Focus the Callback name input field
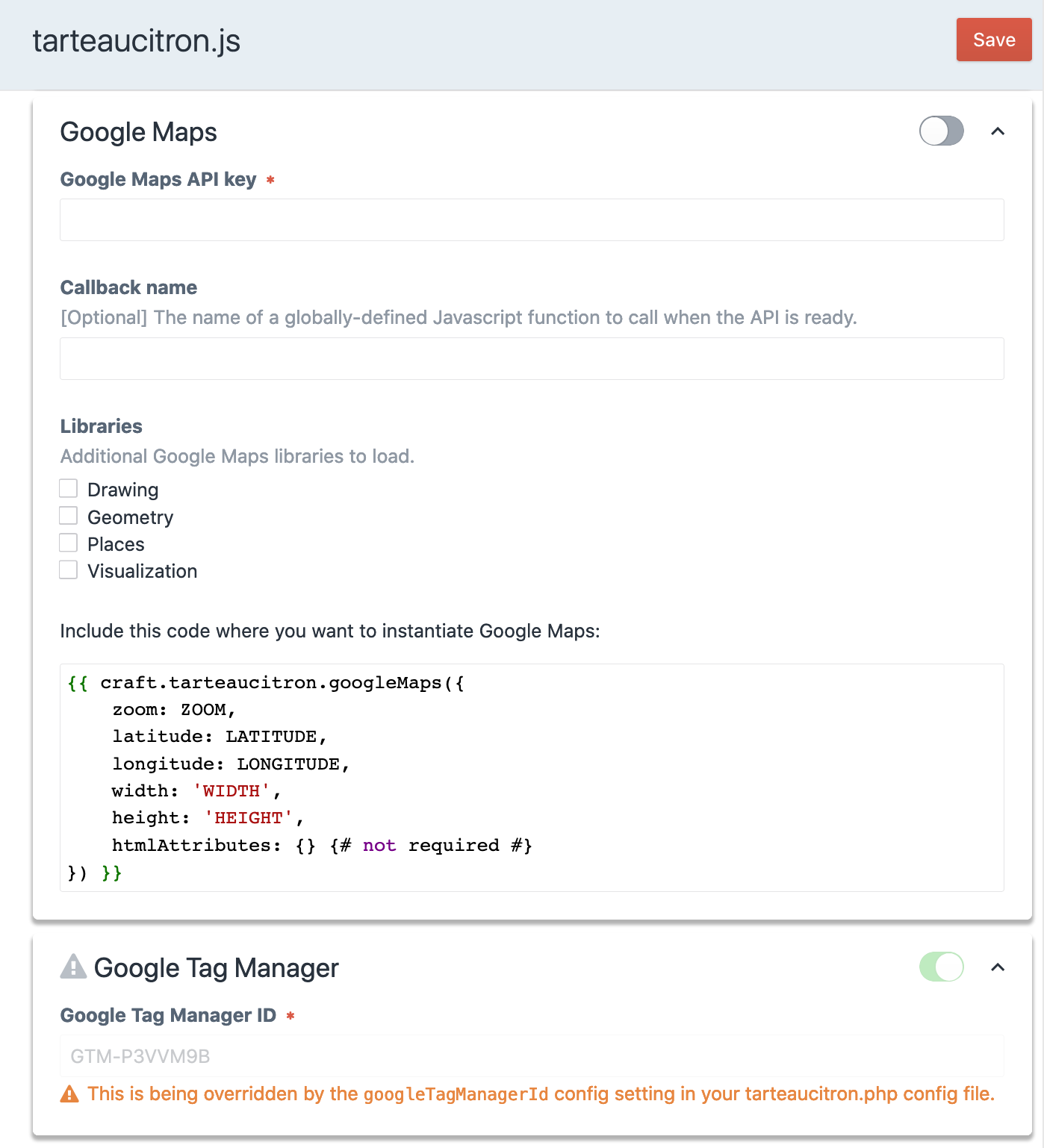Viewport: 1044px width, 1148px height. tap(532, 358)
